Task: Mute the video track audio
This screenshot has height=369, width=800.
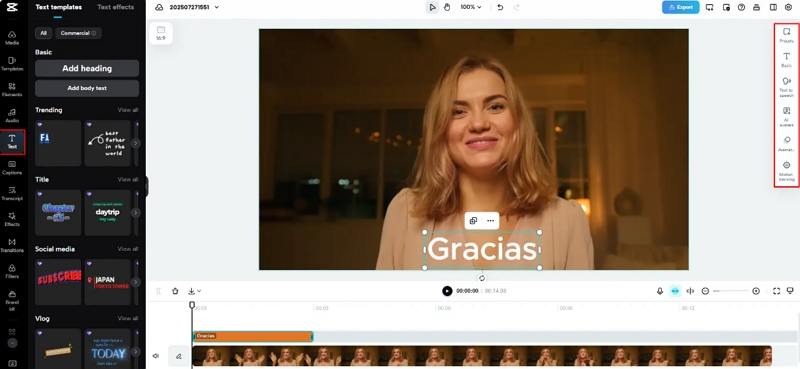Action: pos(156,356)
